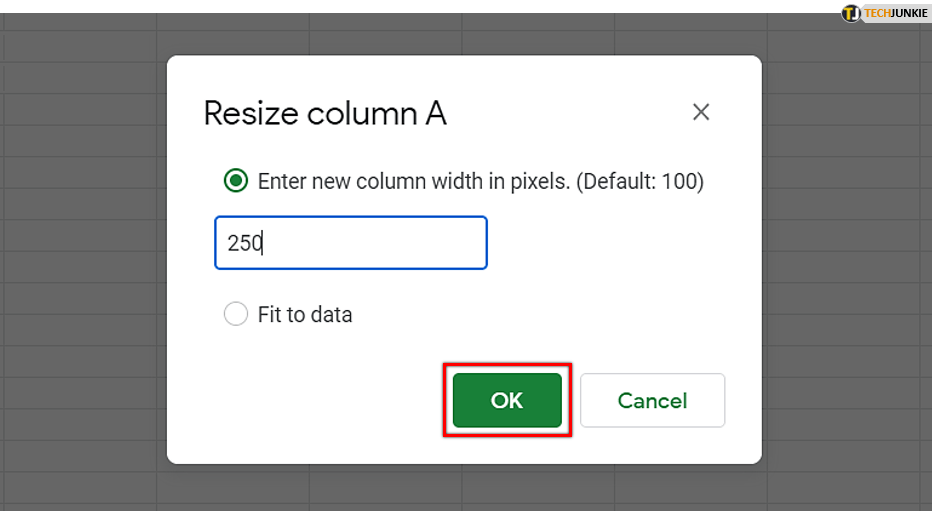The width and height of the screenshot is (936, 511).
Task: Click the TECHJUNKIE watermark text
Action: coord(896,13)
